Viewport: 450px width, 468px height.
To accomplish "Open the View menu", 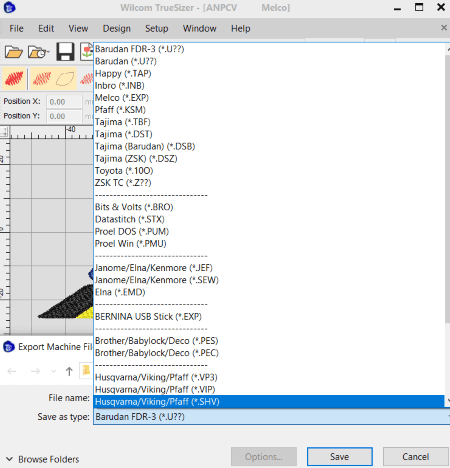I will coord(78,29).
